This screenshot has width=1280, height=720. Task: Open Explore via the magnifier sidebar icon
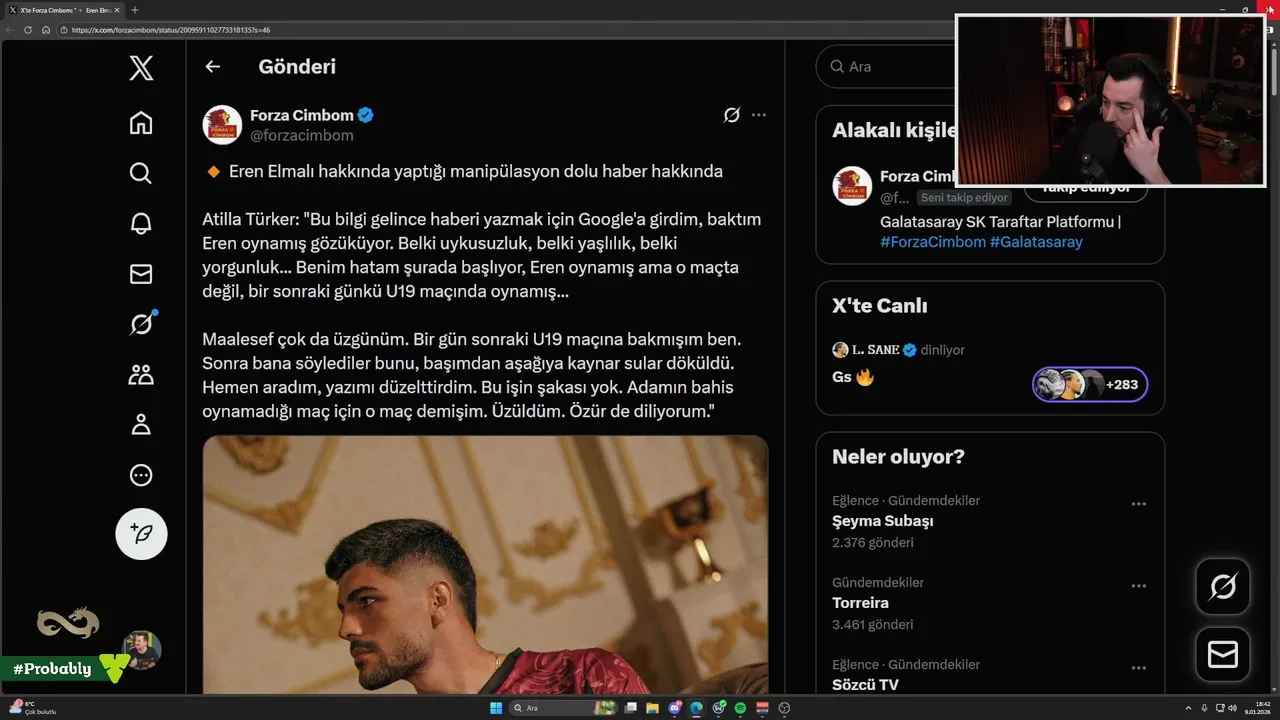coord(141,173)
